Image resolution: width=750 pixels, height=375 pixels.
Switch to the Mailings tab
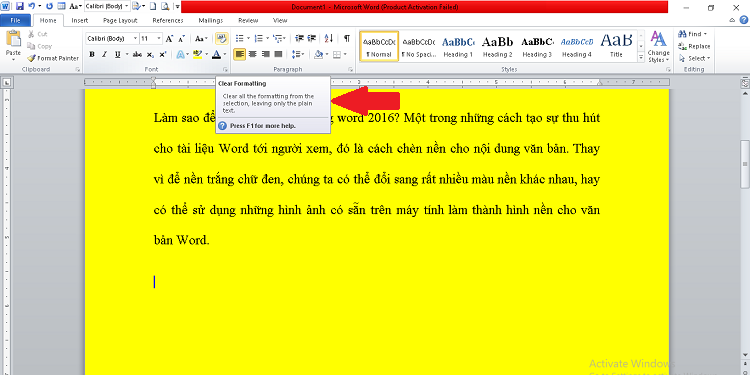tap(211, 21)
